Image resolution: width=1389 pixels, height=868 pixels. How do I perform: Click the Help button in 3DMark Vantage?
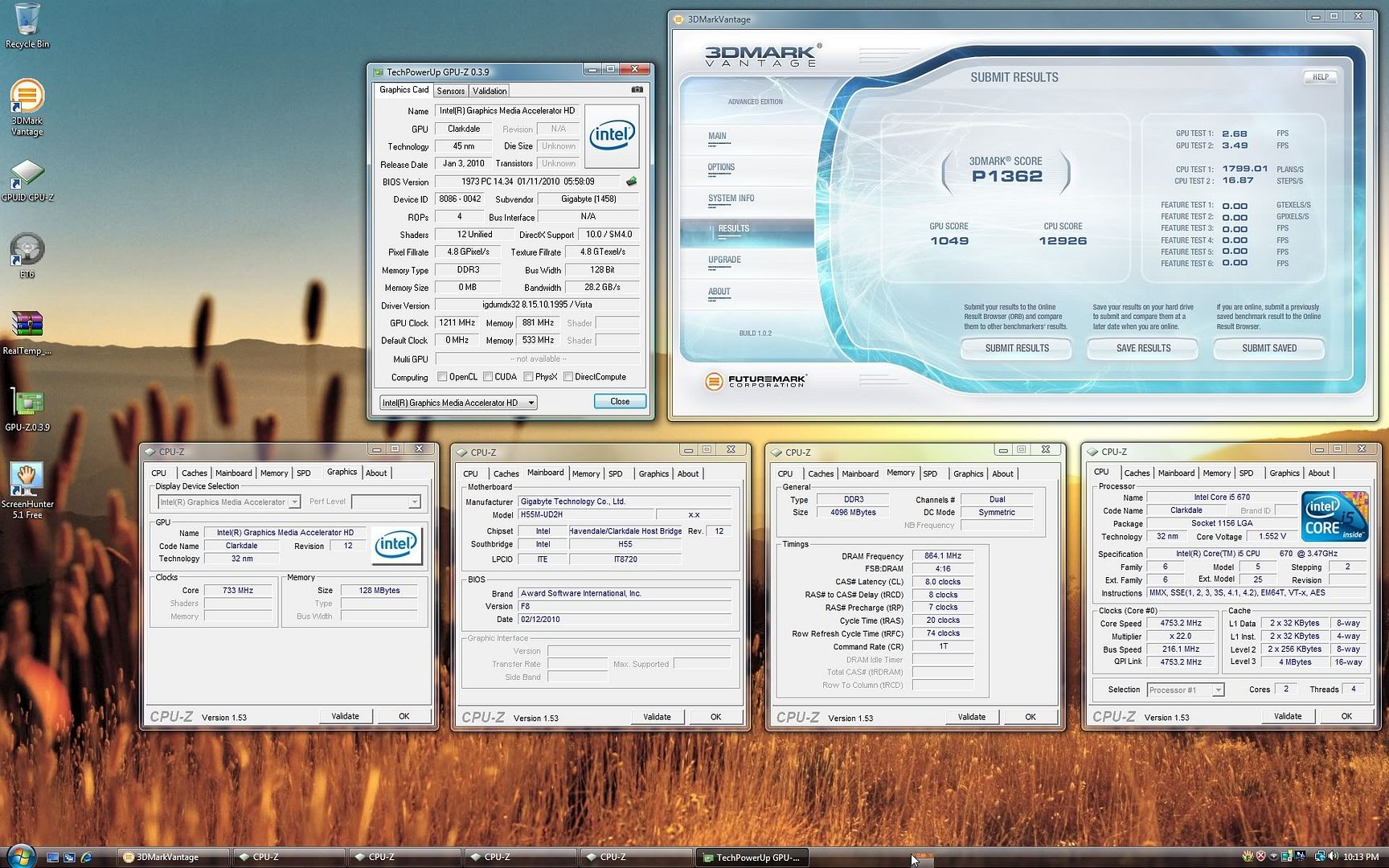(1320, 77)
